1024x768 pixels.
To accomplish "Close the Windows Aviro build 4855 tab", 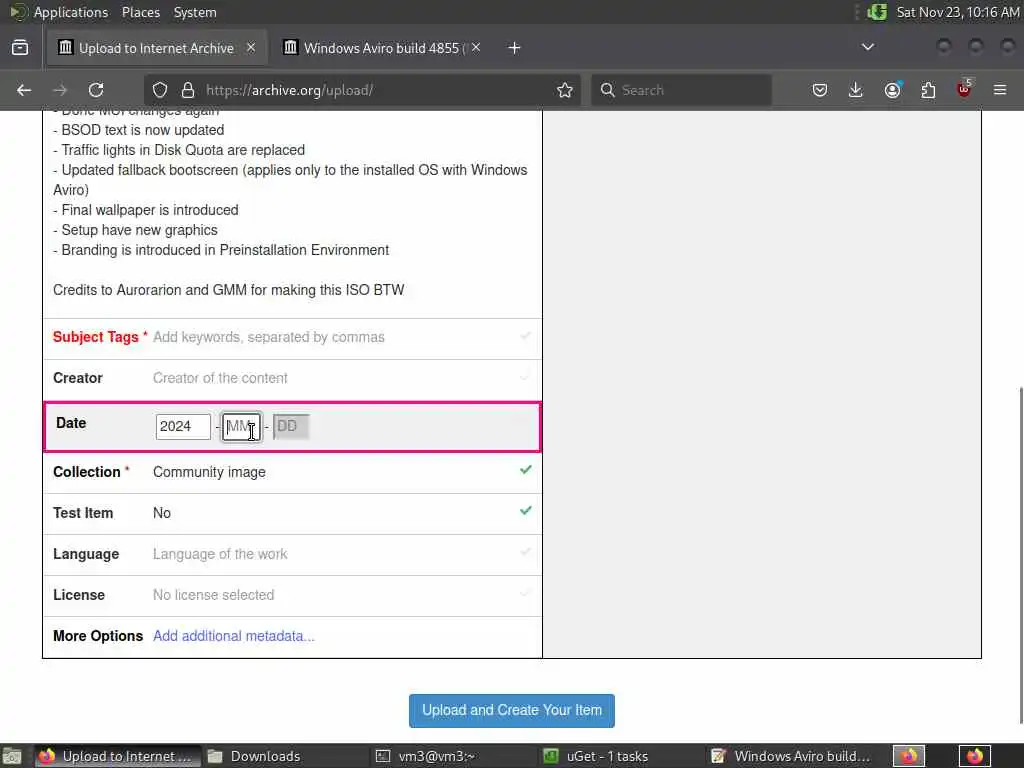I will click(476, 47).
